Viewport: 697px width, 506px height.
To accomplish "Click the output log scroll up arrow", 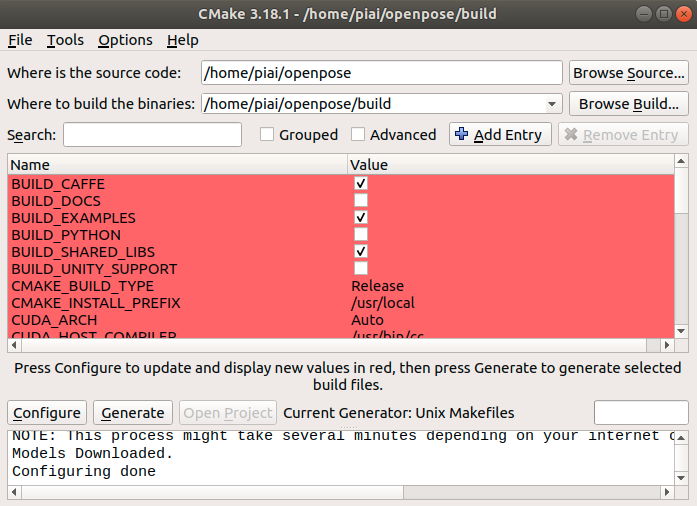I will point(681,437).
